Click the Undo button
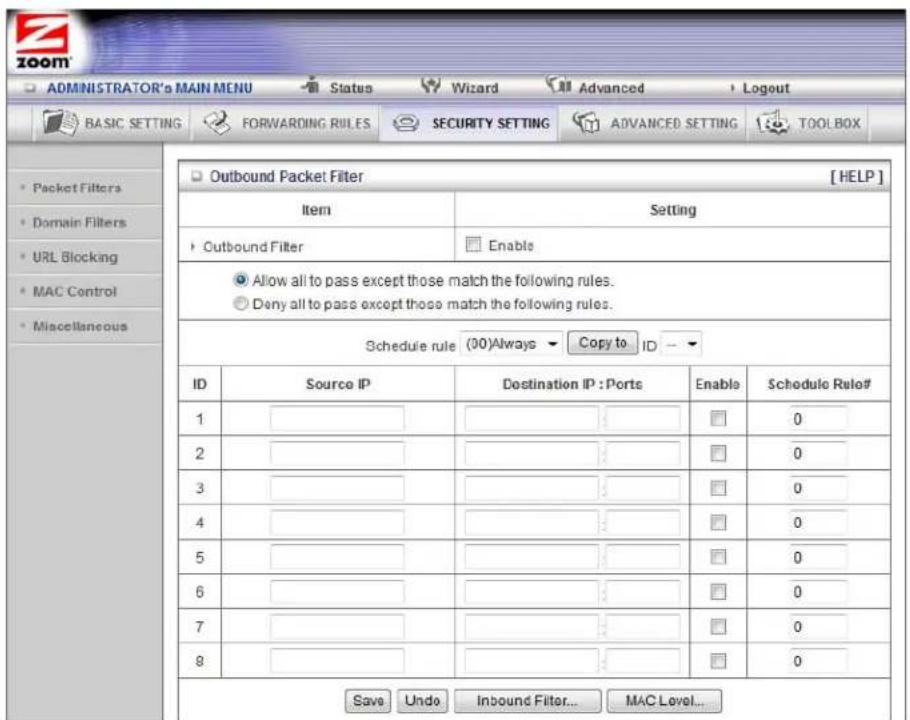The width and height of the screenshot is (910, 720). point(422,701)
